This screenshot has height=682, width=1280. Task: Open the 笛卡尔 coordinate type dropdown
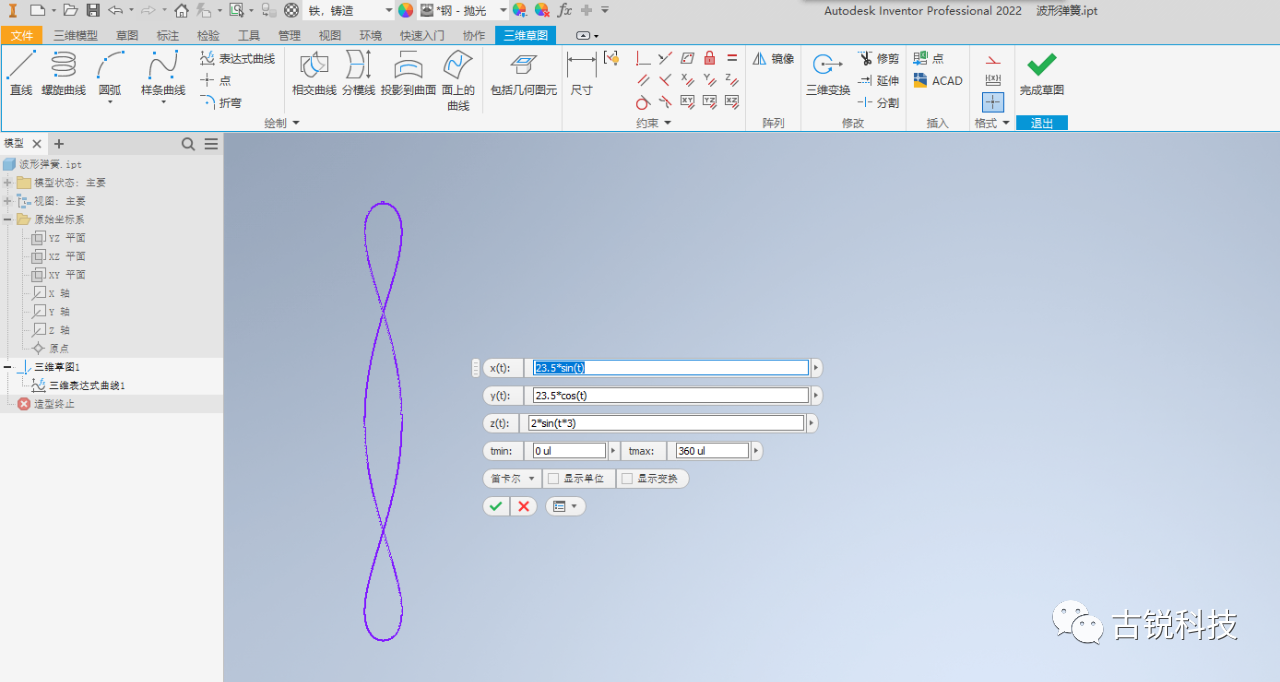tap(512, 479)
